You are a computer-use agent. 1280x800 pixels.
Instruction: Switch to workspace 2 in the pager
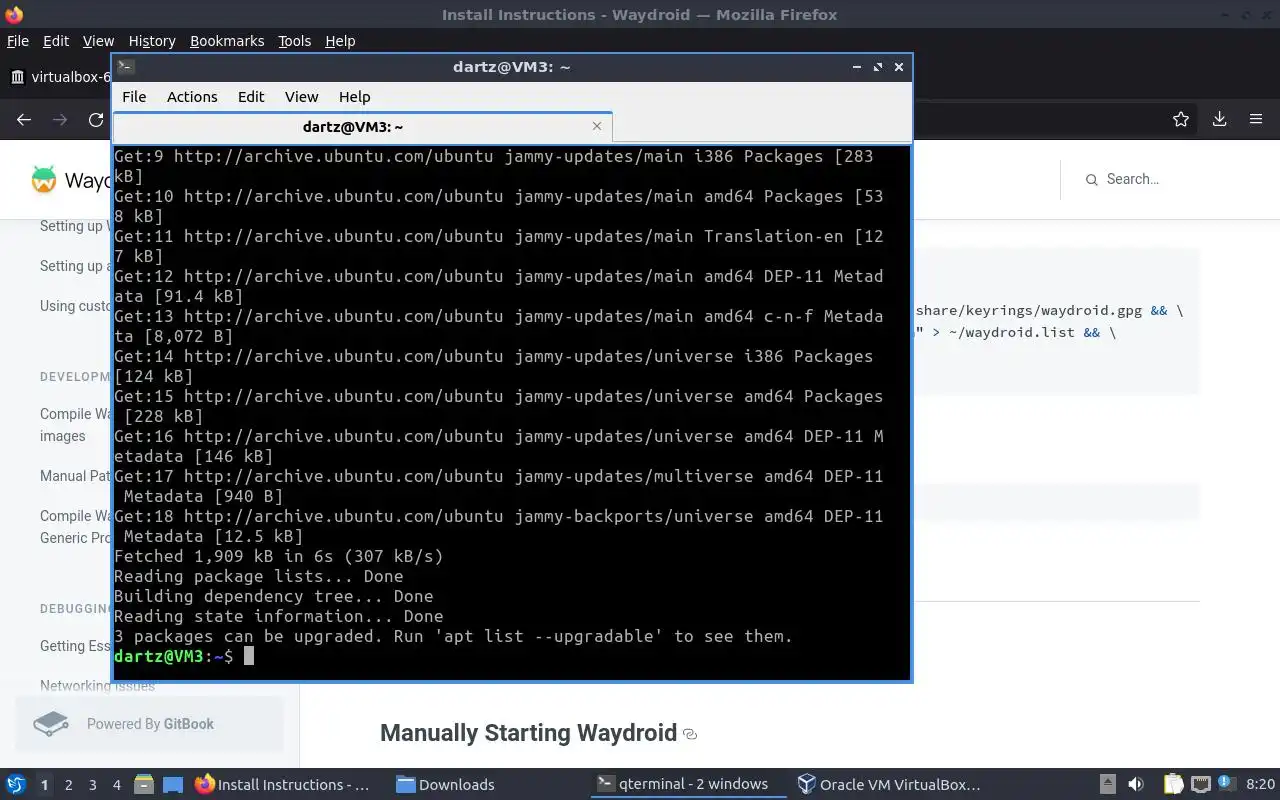coord(68,785)
